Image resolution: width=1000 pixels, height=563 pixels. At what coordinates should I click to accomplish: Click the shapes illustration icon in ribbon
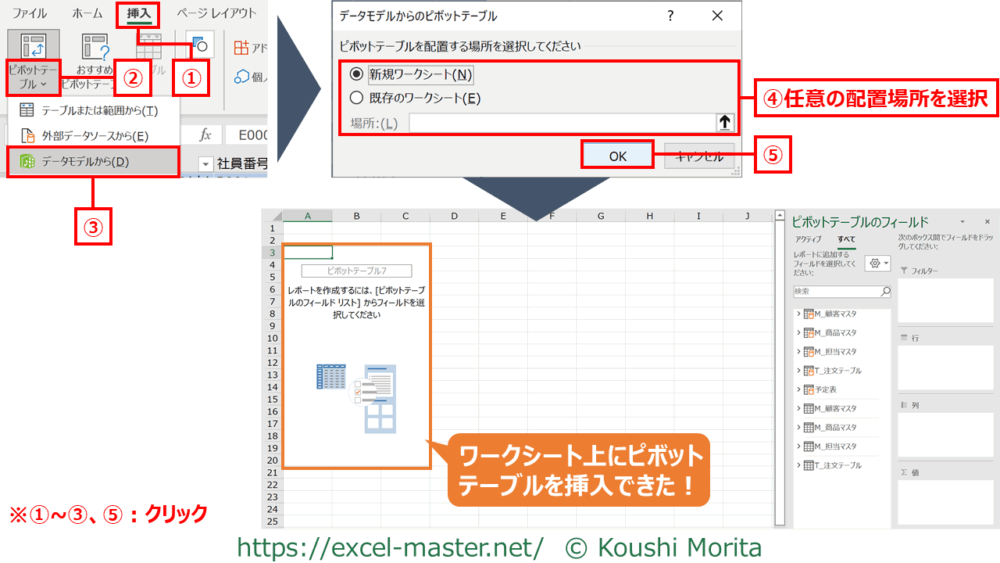point(202,46)
